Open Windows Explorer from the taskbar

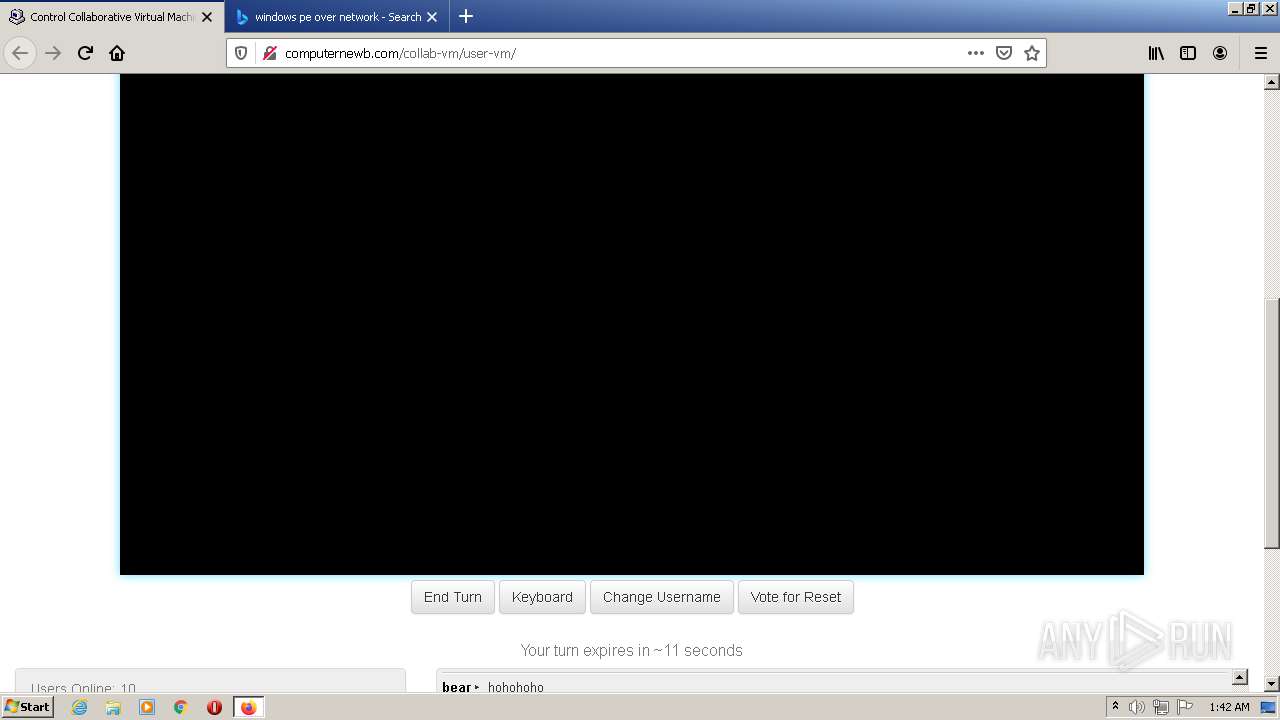113,707
